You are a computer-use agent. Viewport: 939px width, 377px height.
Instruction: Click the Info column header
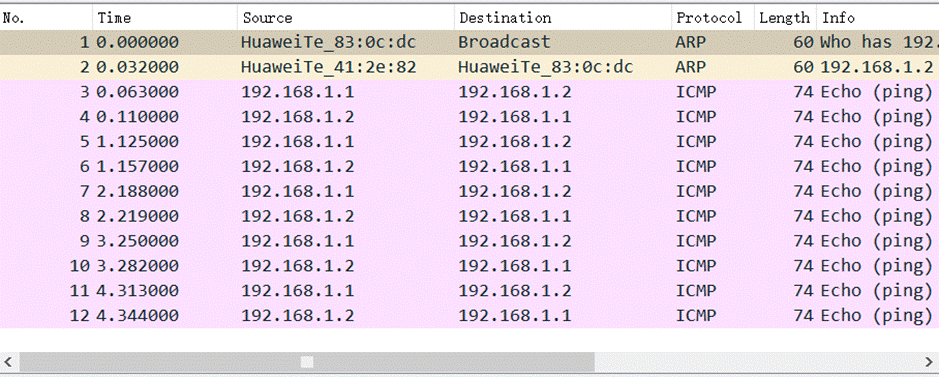click(x=878, y=18)
